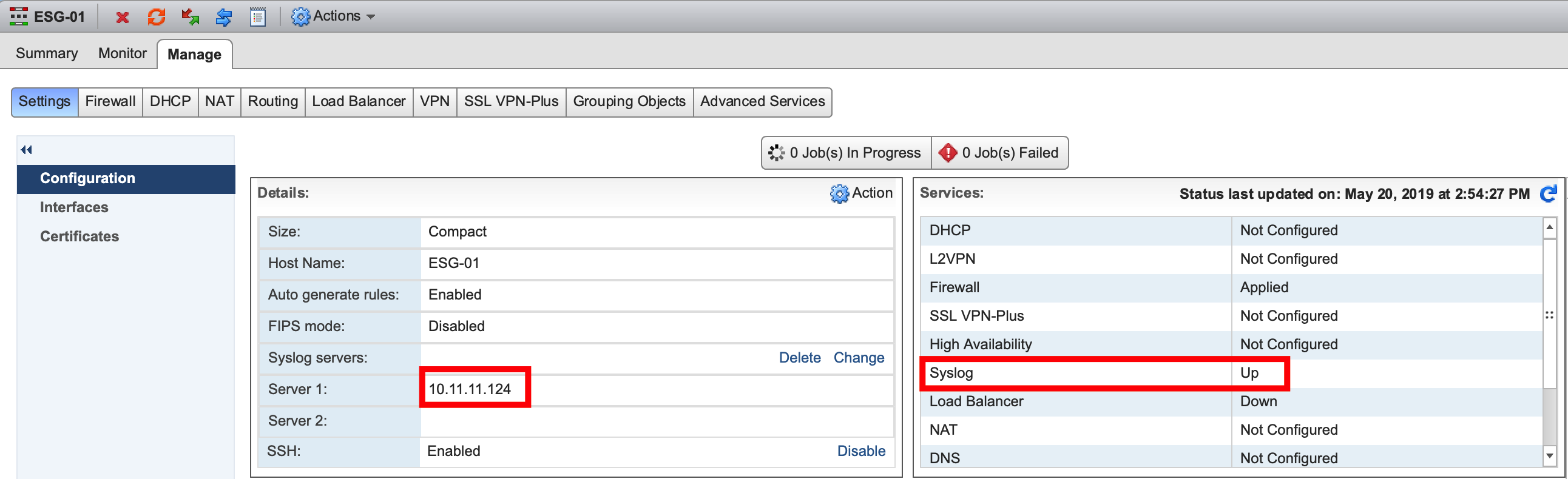Click Change for Syslog servers
1568x479 pixels.
point(858,357)
